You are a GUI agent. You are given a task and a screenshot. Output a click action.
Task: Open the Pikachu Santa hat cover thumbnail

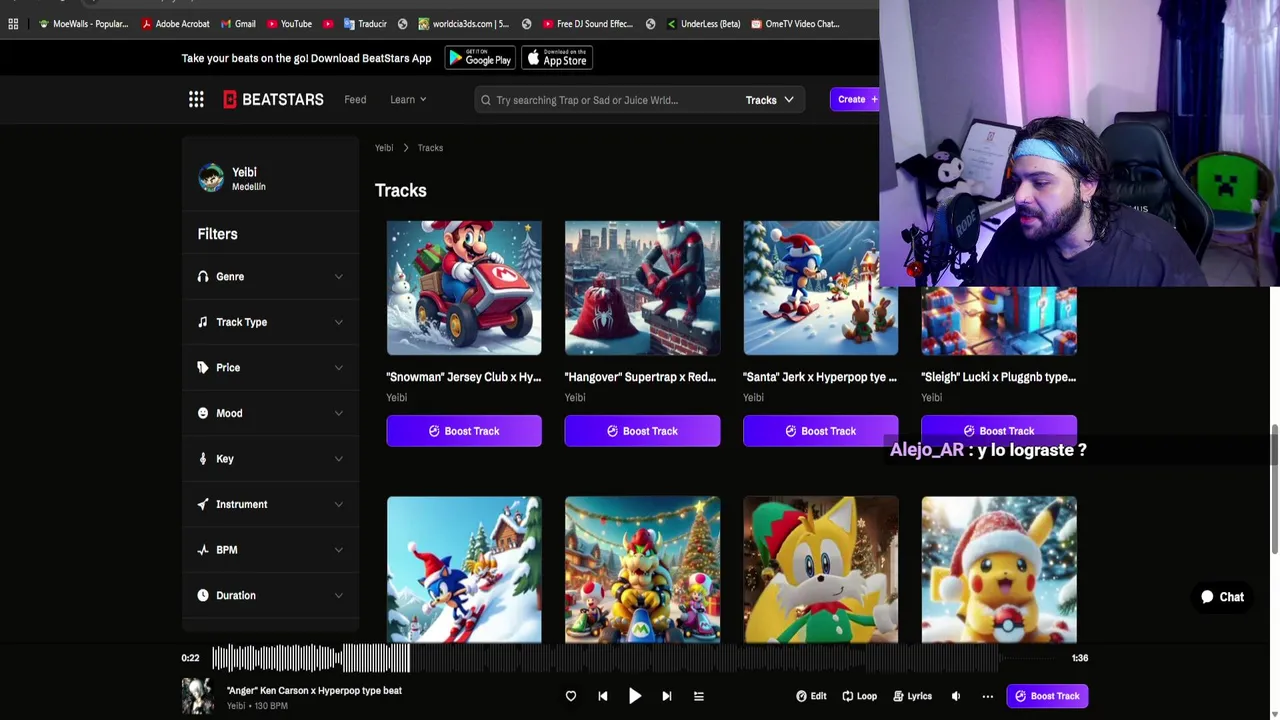click(999, 570)
